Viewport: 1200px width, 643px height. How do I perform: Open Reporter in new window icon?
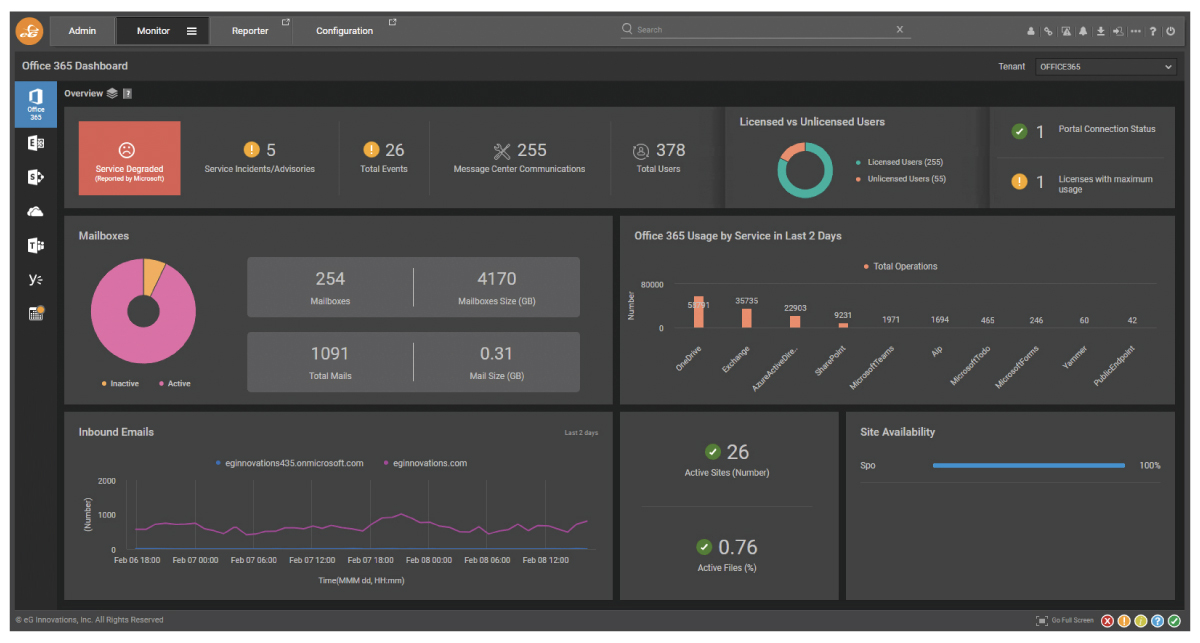(286, 22)
